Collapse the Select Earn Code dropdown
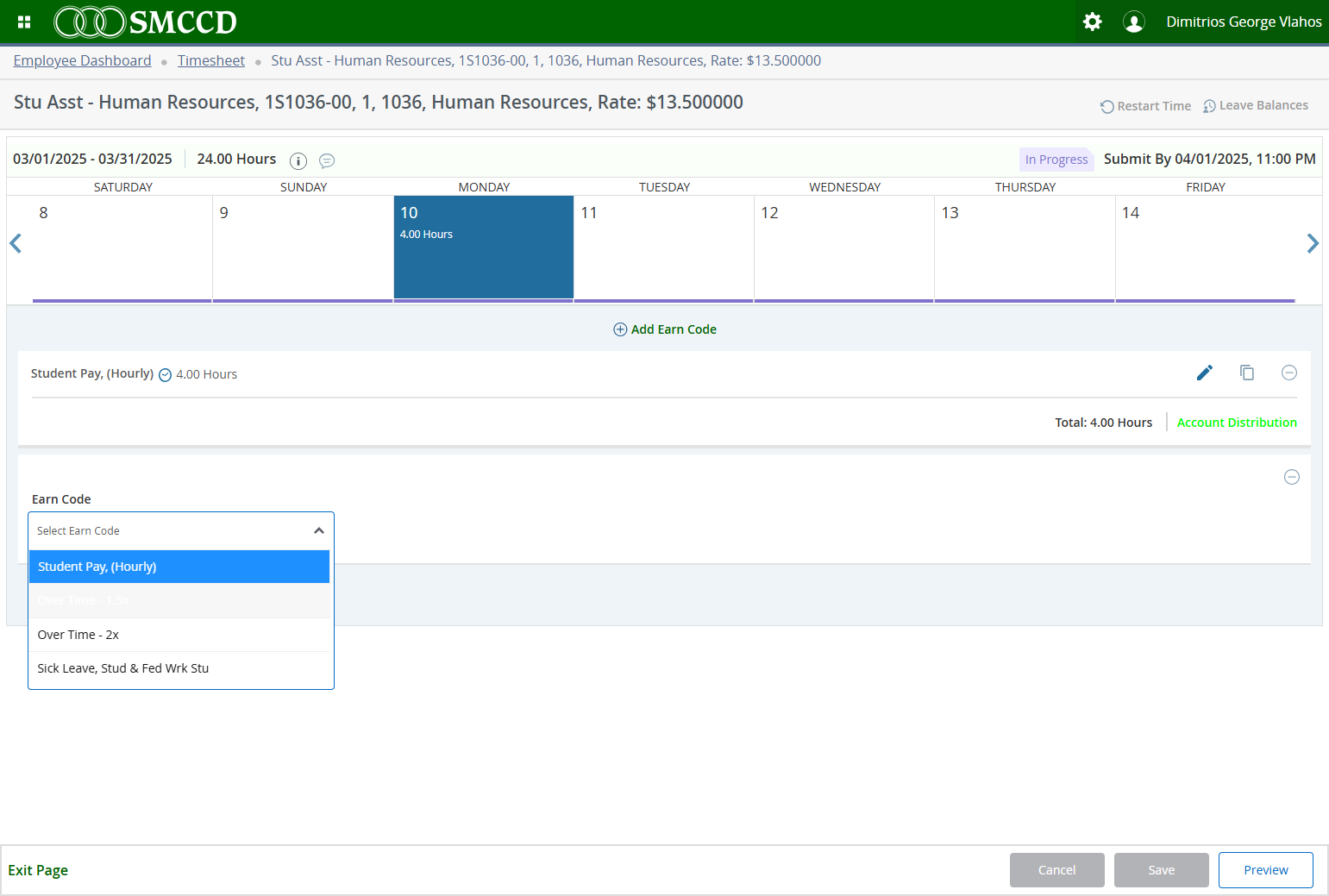 click(319, 530)
